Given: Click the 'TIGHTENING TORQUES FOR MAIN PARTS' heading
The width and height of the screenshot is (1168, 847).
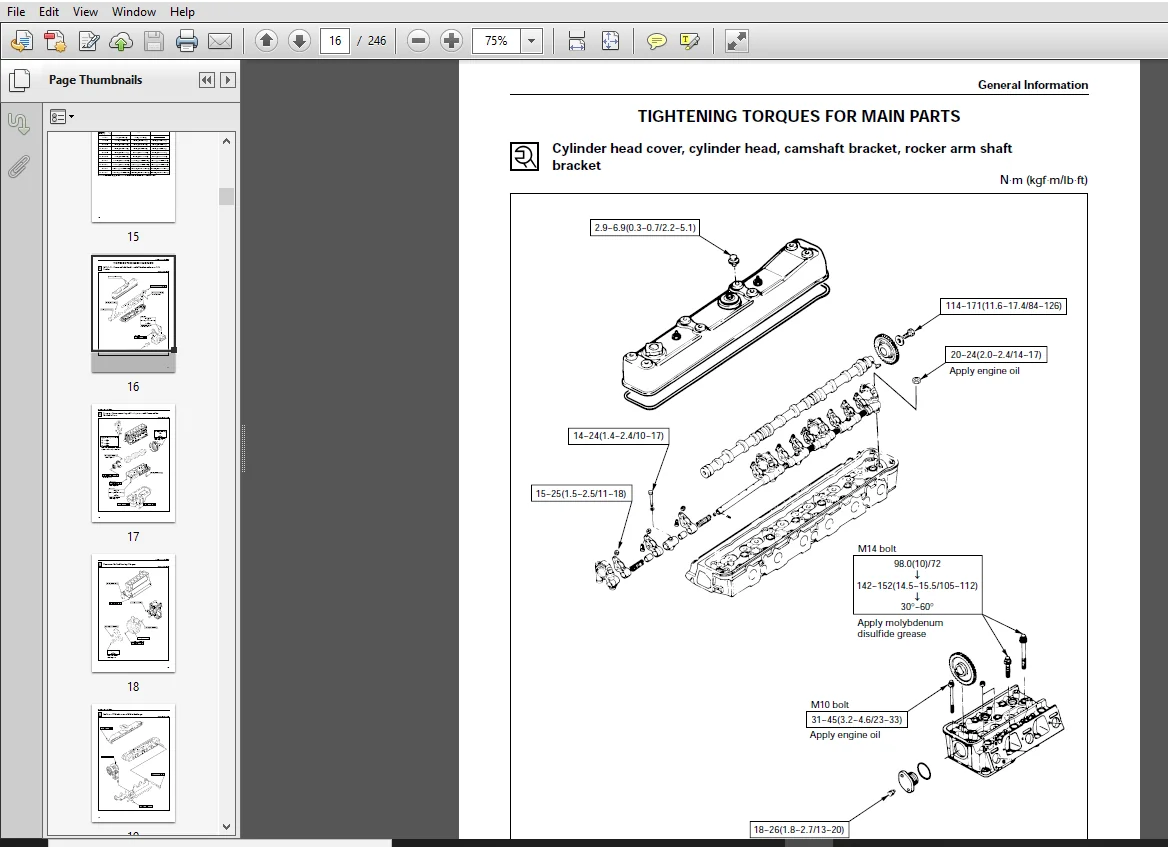Looking at the screenshot, I should 799,116.
